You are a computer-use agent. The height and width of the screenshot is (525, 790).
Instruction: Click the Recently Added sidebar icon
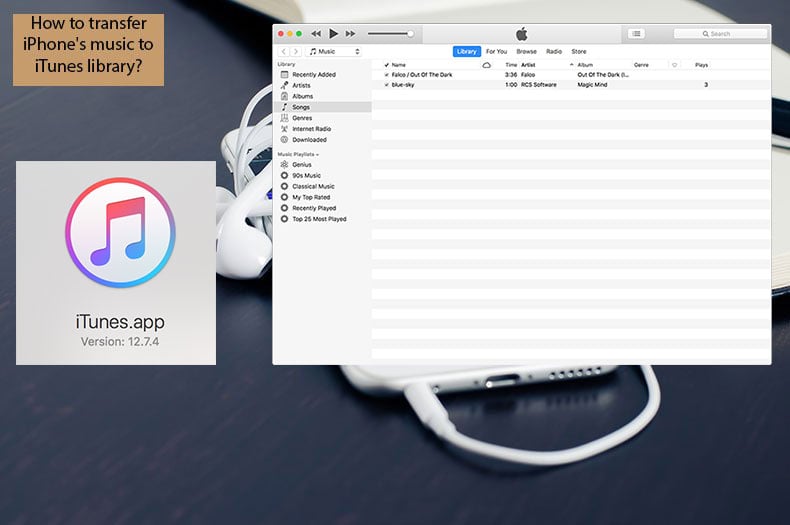point(284,75)
